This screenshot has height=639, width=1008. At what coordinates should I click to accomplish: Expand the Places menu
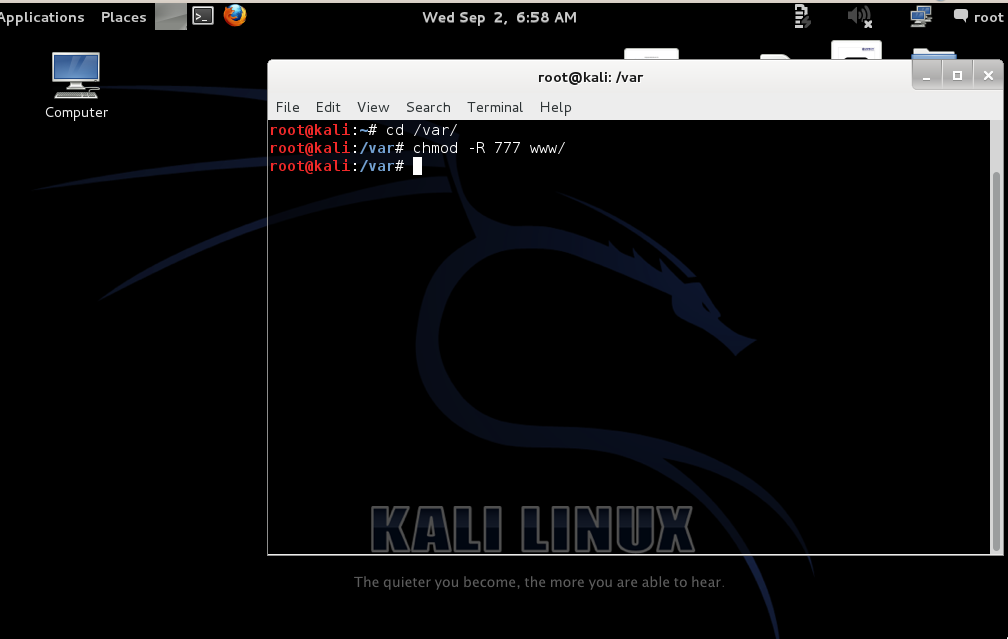(x=124, y=17)
